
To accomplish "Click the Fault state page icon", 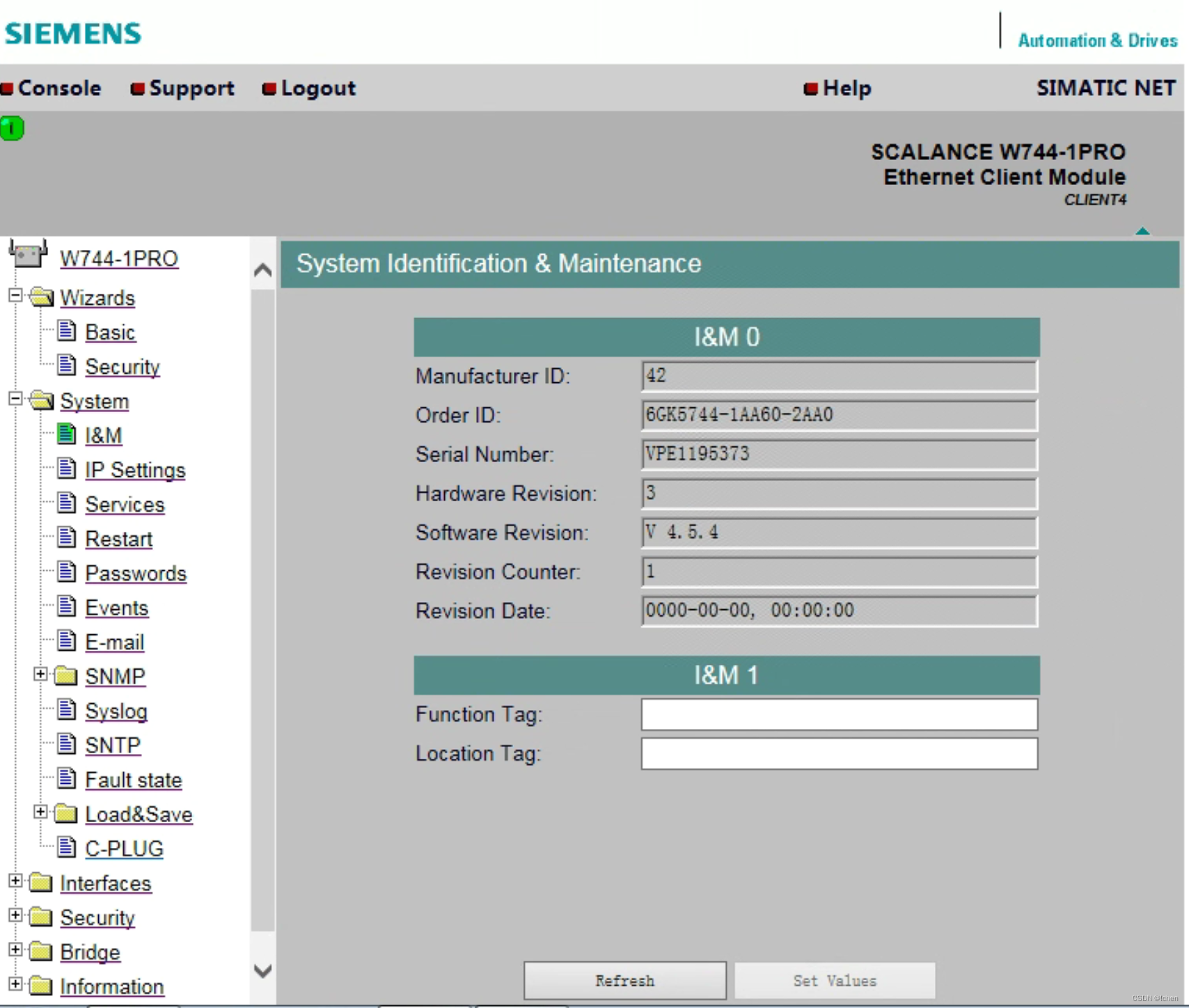I will tap(67, 778).
